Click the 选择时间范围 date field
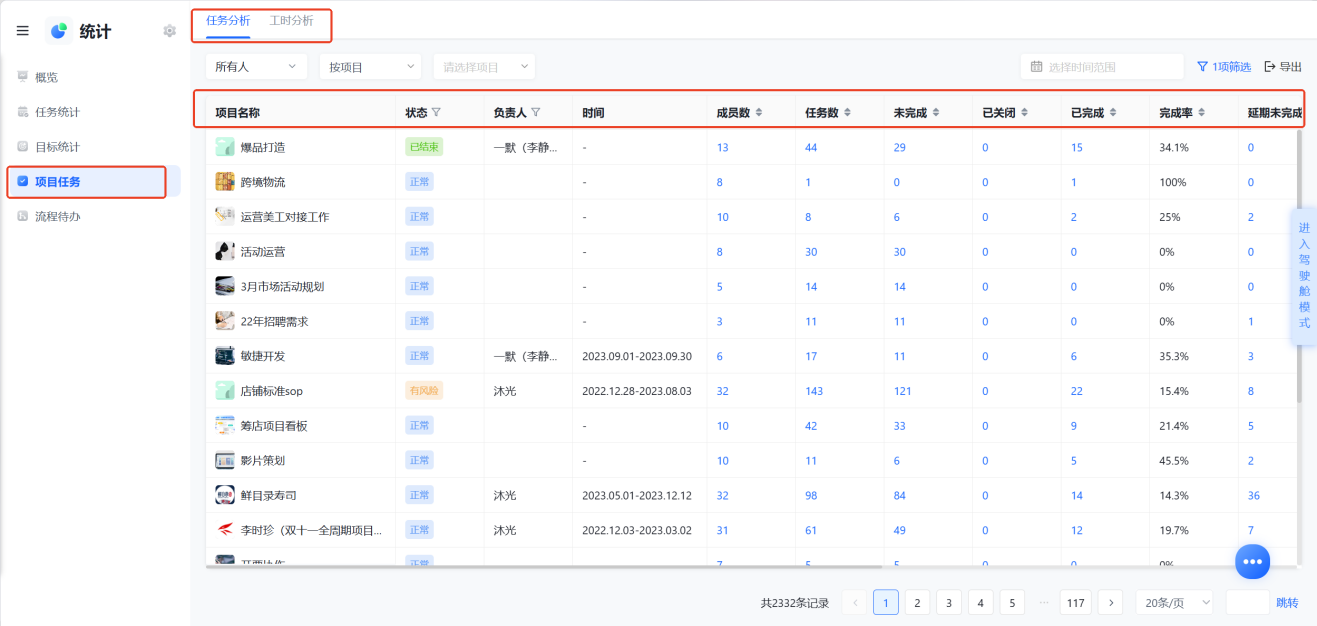This screenshot has width=1317, height=626. click(x=1102, y=67)
